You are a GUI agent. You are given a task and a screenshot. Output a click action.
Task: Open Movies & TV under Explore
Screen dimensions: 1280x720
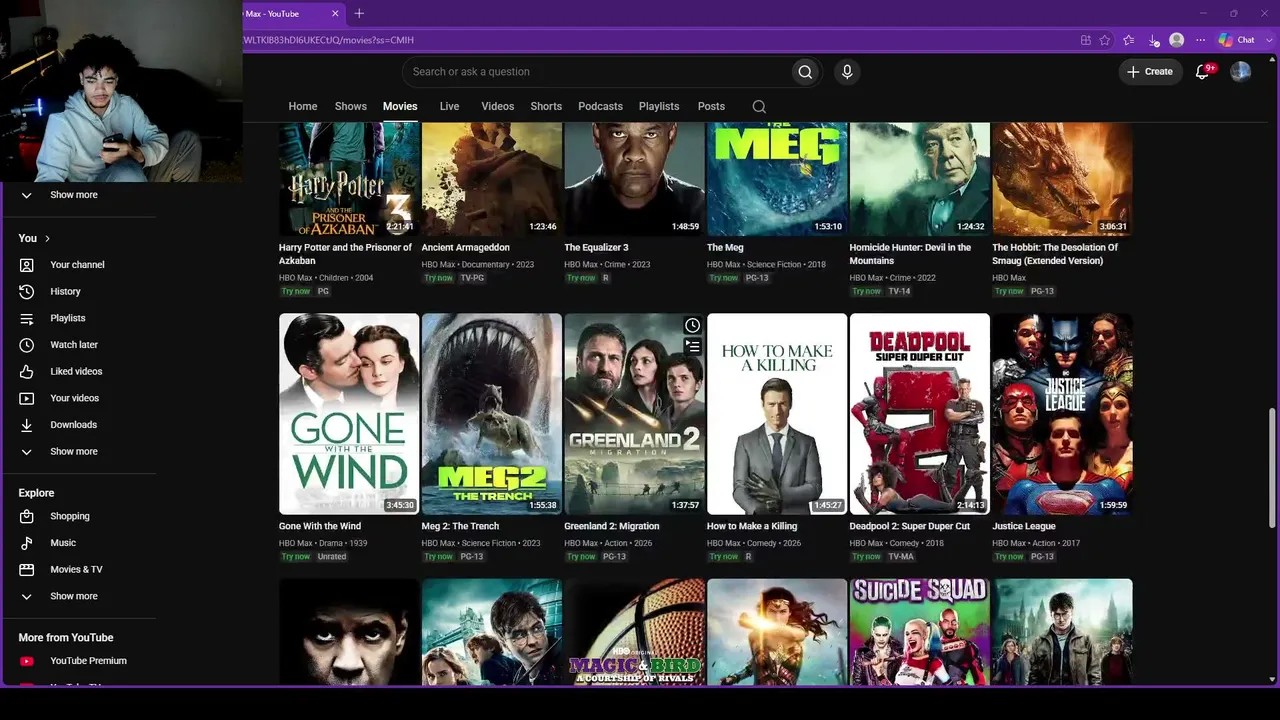pyautogui.click(x=78, y=570)
